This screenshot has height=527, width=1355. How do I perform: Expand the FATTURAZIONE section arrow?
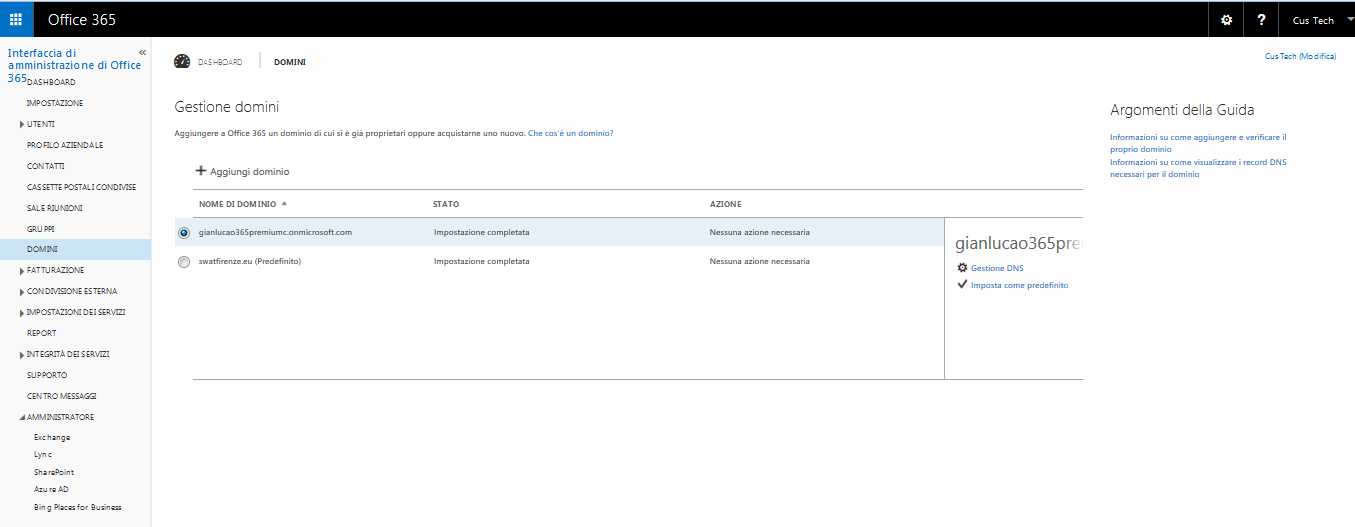pyautogui.click(x=22, y=270)
